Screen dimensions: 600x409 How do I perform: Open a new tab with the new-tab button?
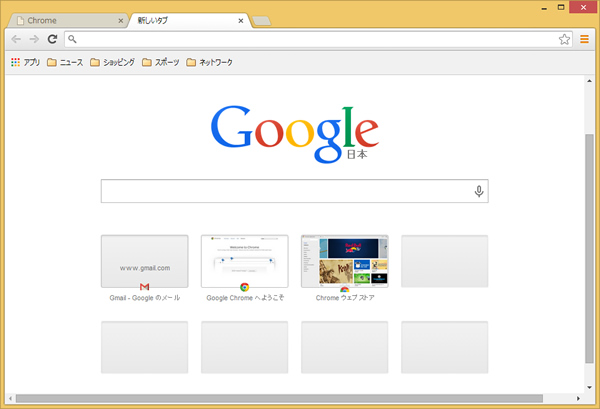(x=263, y=20)
